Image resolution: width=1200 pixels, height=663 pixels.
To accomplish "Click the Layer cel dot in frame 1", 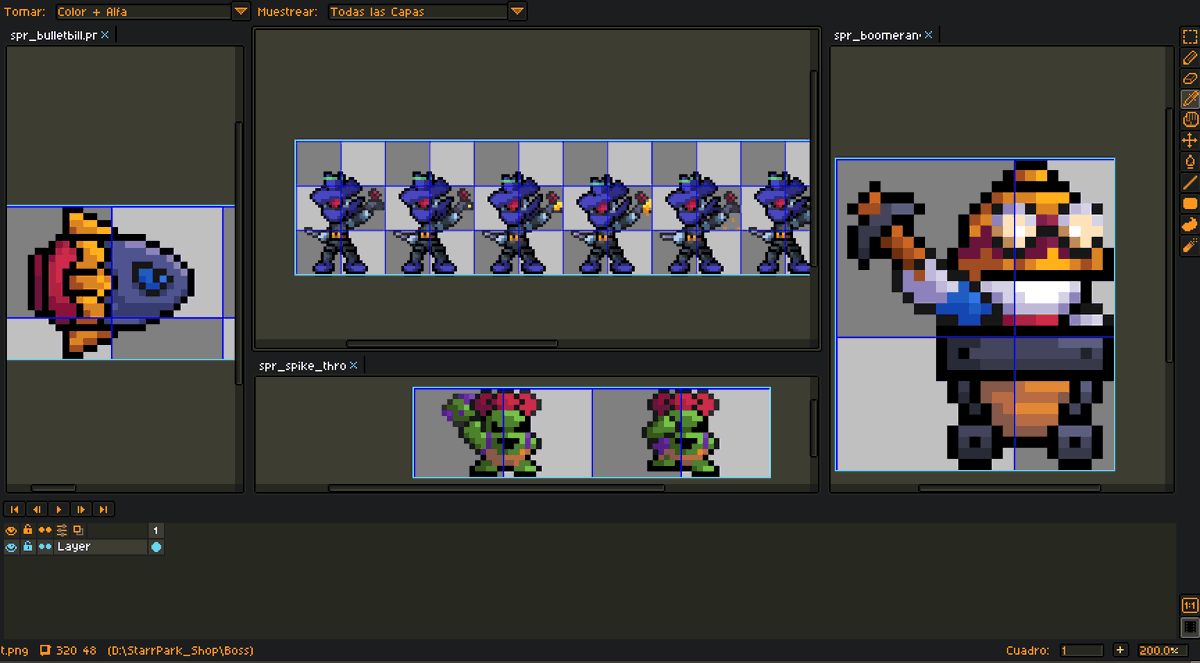I will coord(156,547).
